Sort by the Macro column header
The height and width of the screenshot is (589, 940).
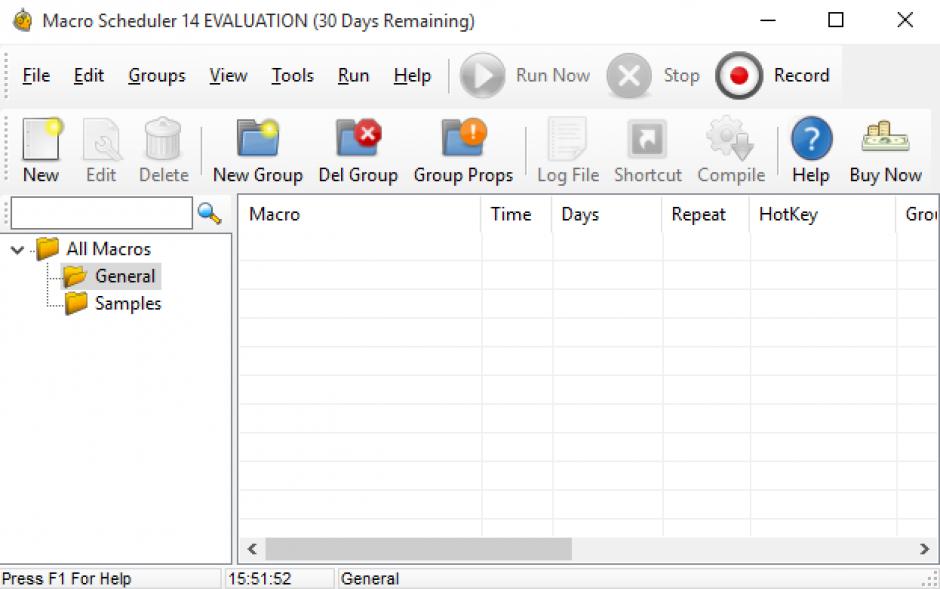click(360, 214)
